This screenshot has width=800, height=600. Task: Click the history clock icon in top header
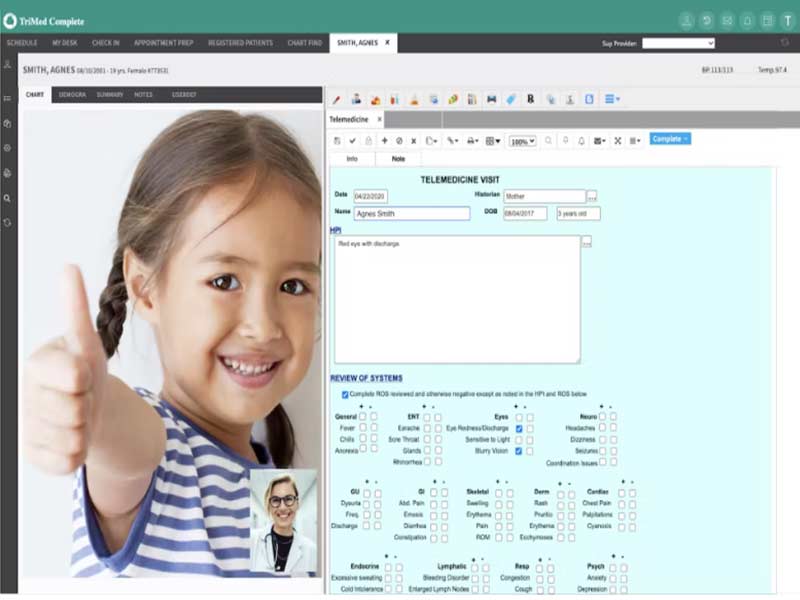tap(707, 21)
